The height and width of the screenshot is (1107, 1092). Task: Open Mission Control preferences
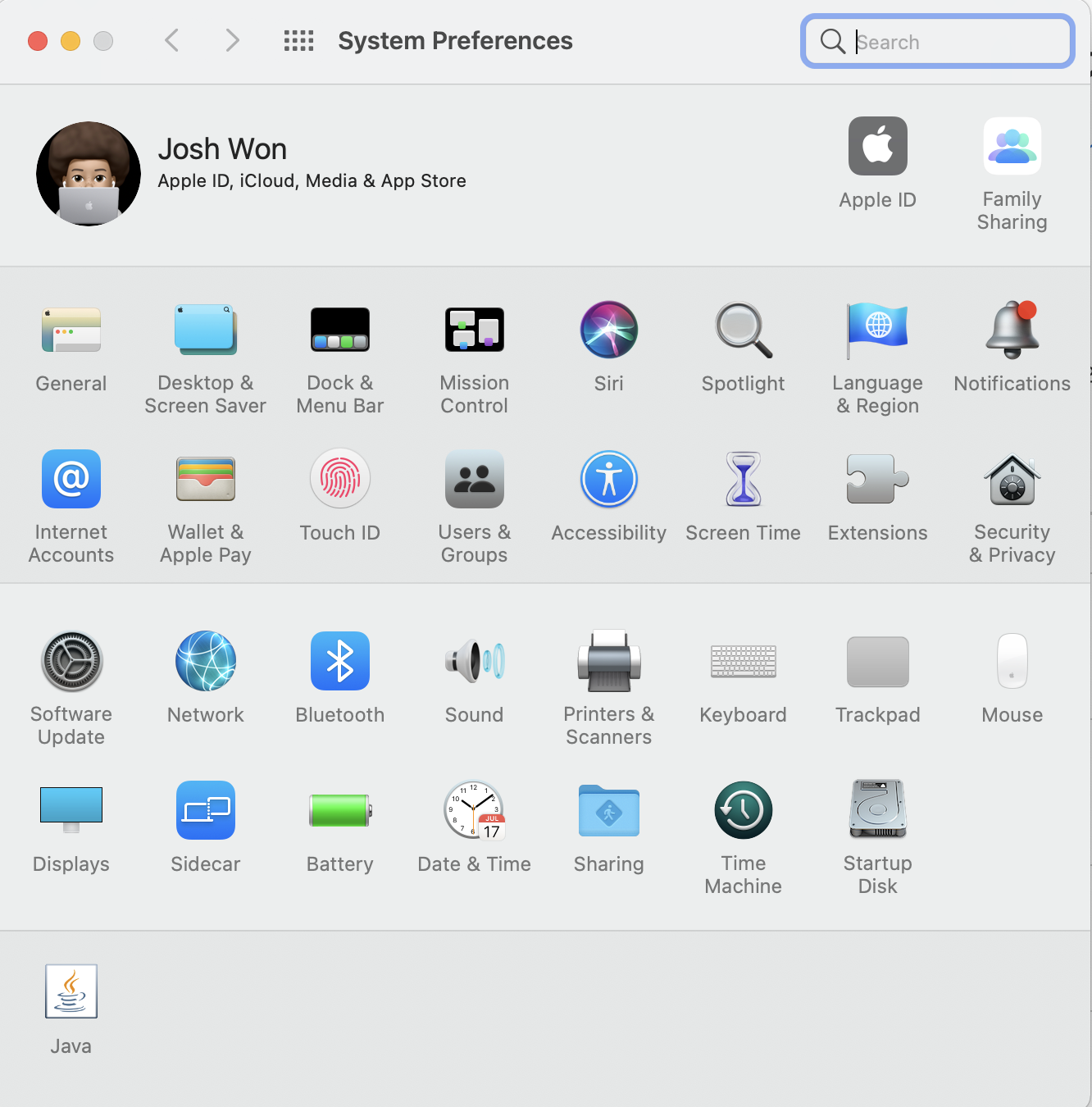click(475, 330)
